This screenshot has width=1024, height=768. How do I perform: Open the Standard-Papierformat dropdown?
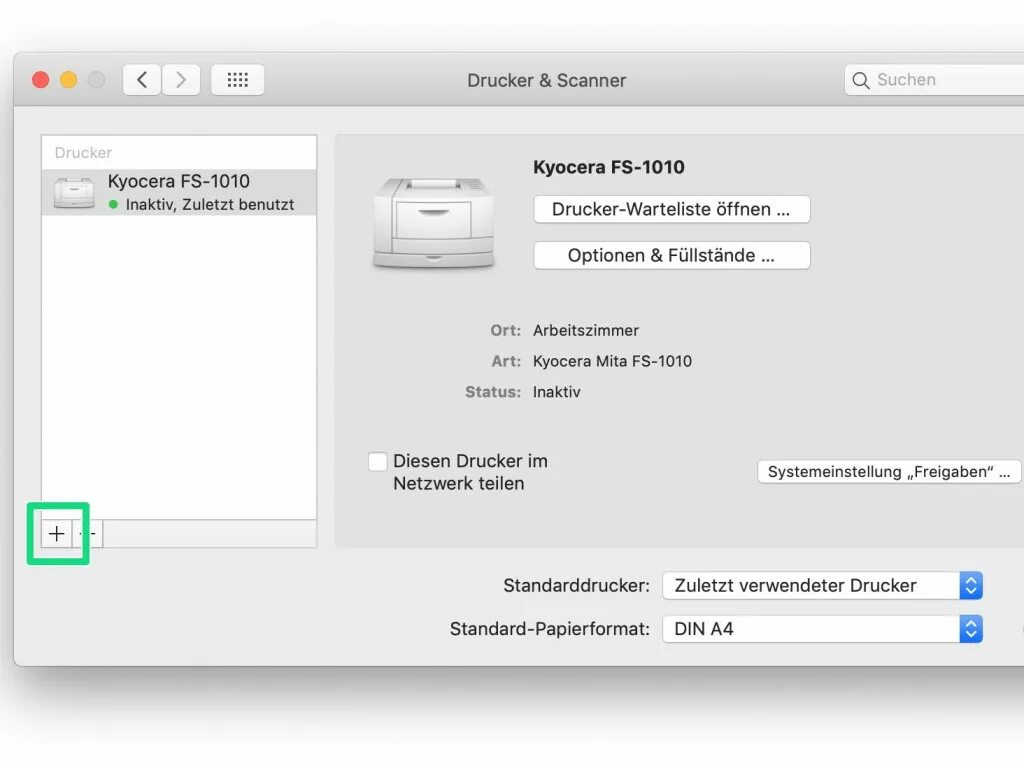(822, 629)
